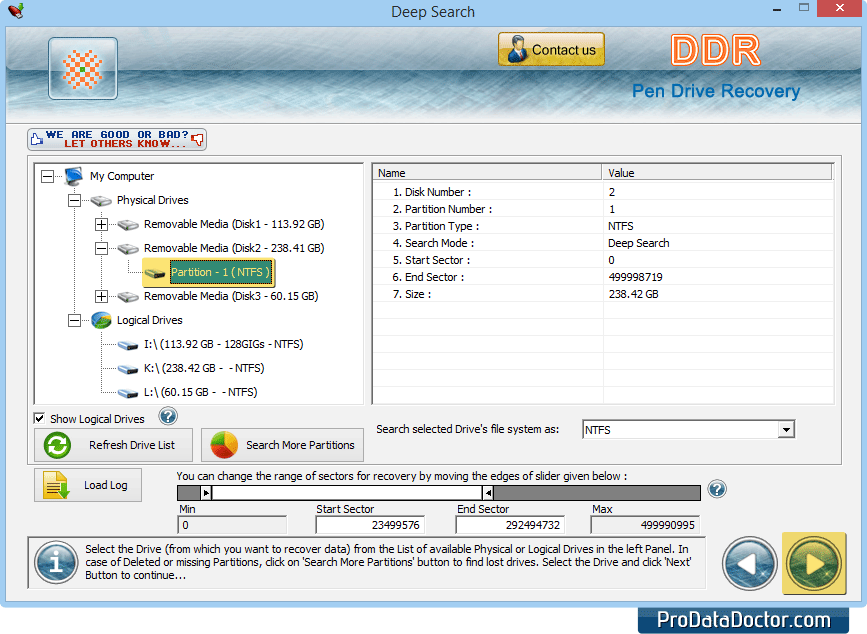The height and width of the screenshot is (634, 867).
Task: Collapse the Physical Drives node
Action: 74,200
